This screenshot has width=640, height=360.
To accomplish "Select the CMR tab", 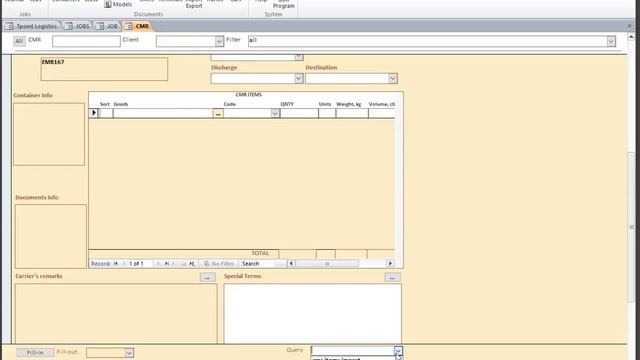I will coord(138,26).
